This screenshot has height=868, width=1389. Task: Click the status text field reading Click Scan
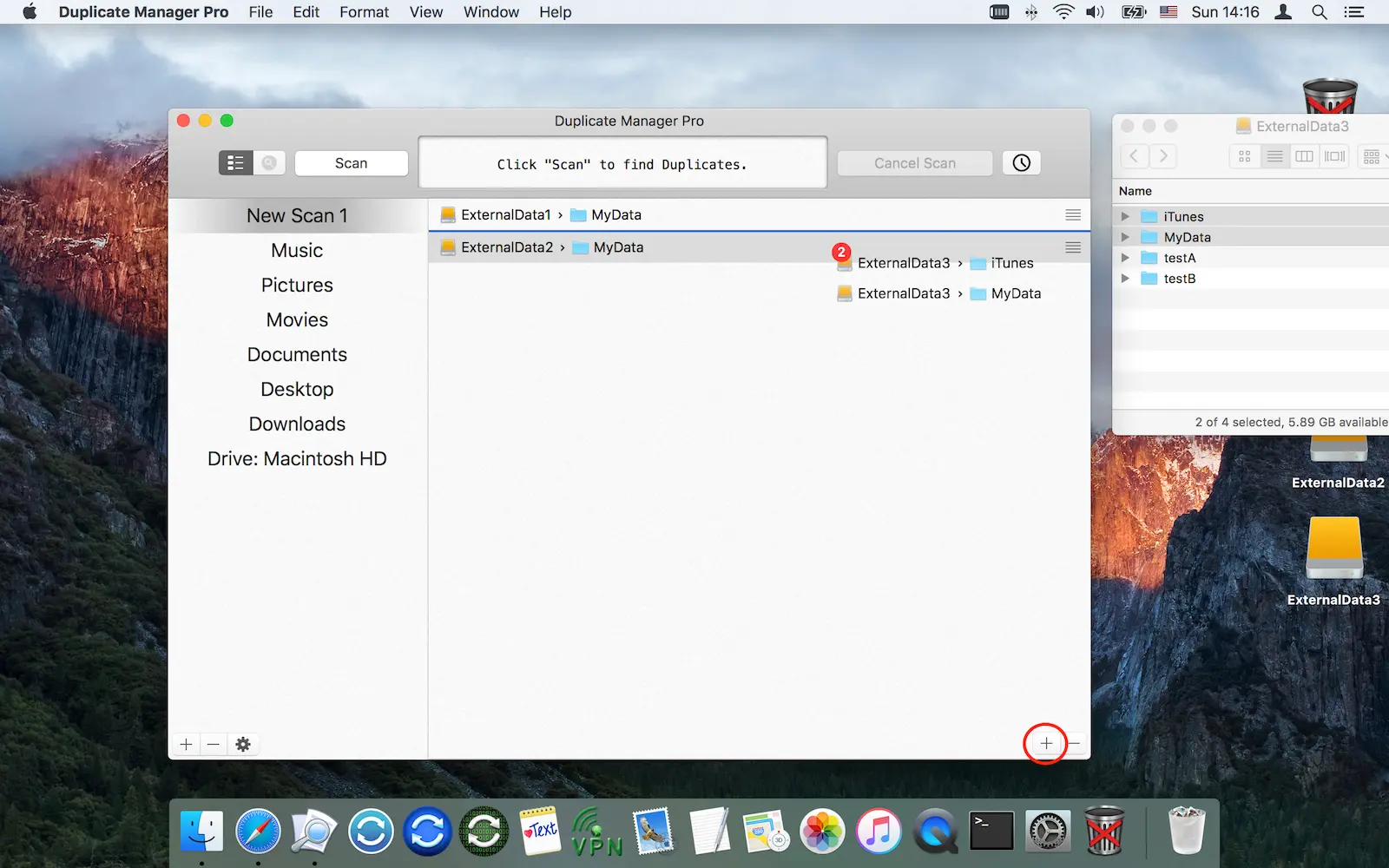point(622,163)
